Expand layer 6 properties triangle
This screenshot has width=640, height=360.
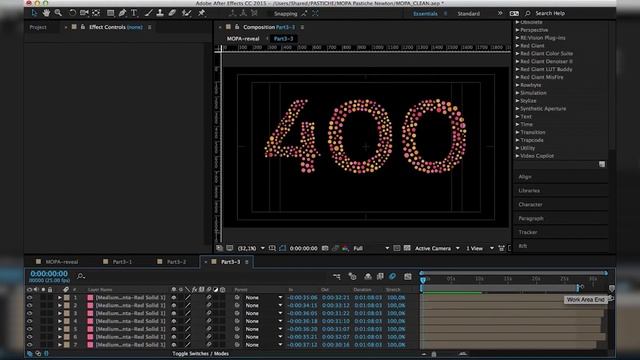pyautogui.click(x=60, y=337)
